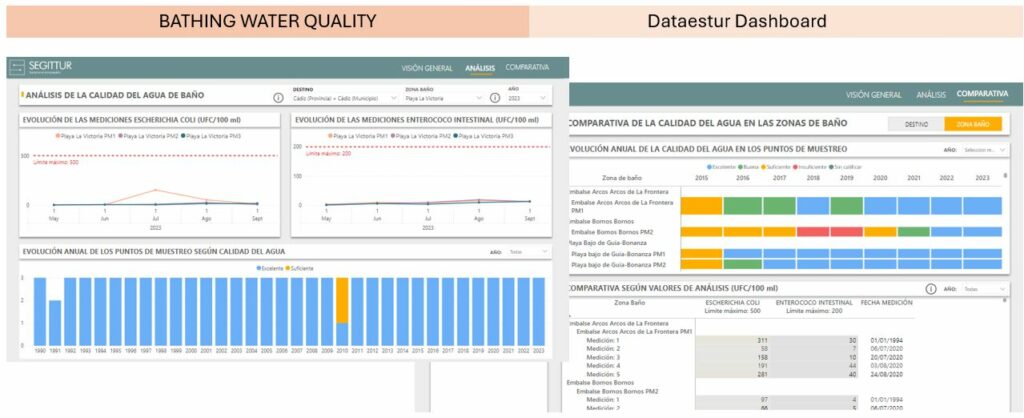
Task: Click the orange 2010 bar segment
Action: [341, 299]
